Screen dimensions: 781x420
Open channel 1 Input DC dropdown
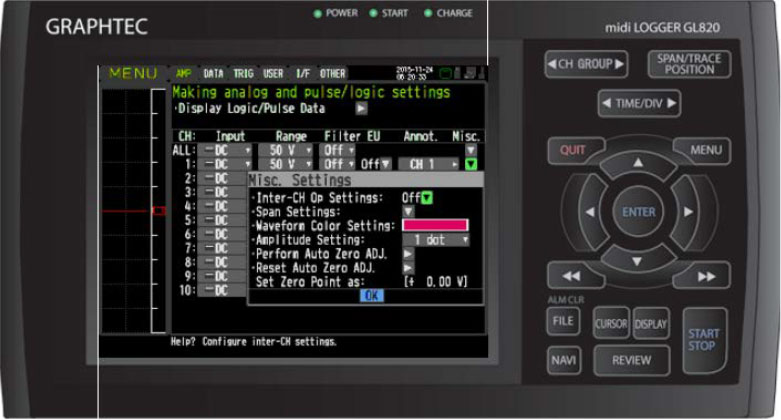coord(225,164)
